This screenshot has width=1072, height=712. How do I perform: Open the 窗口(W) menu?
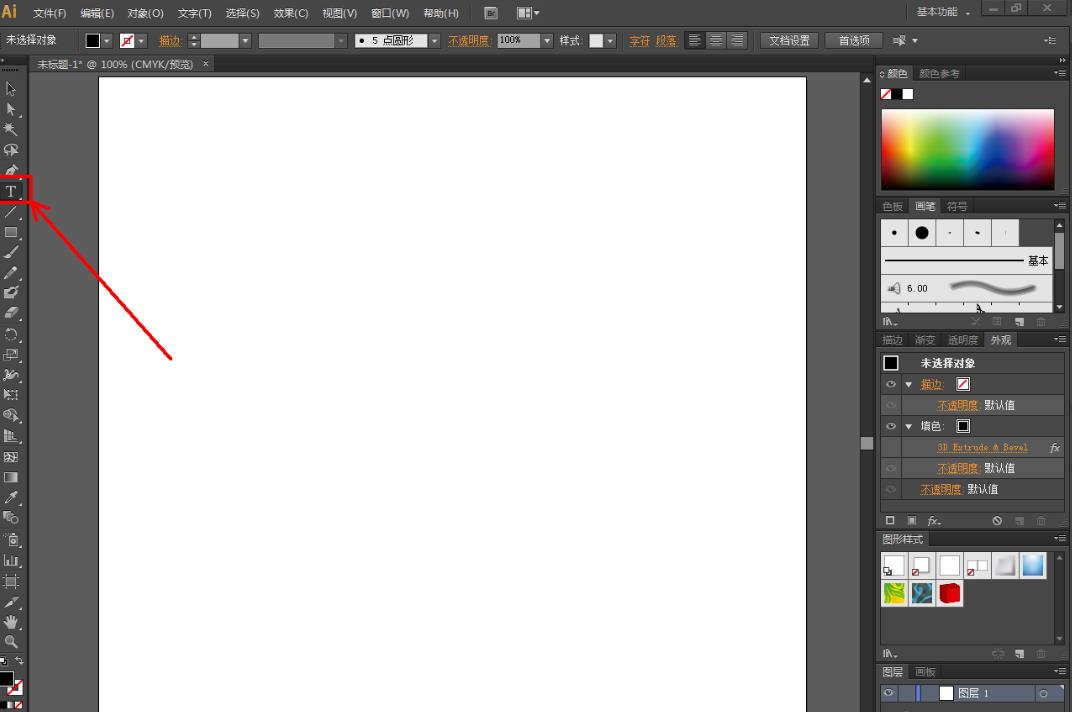tap(390, 13)
